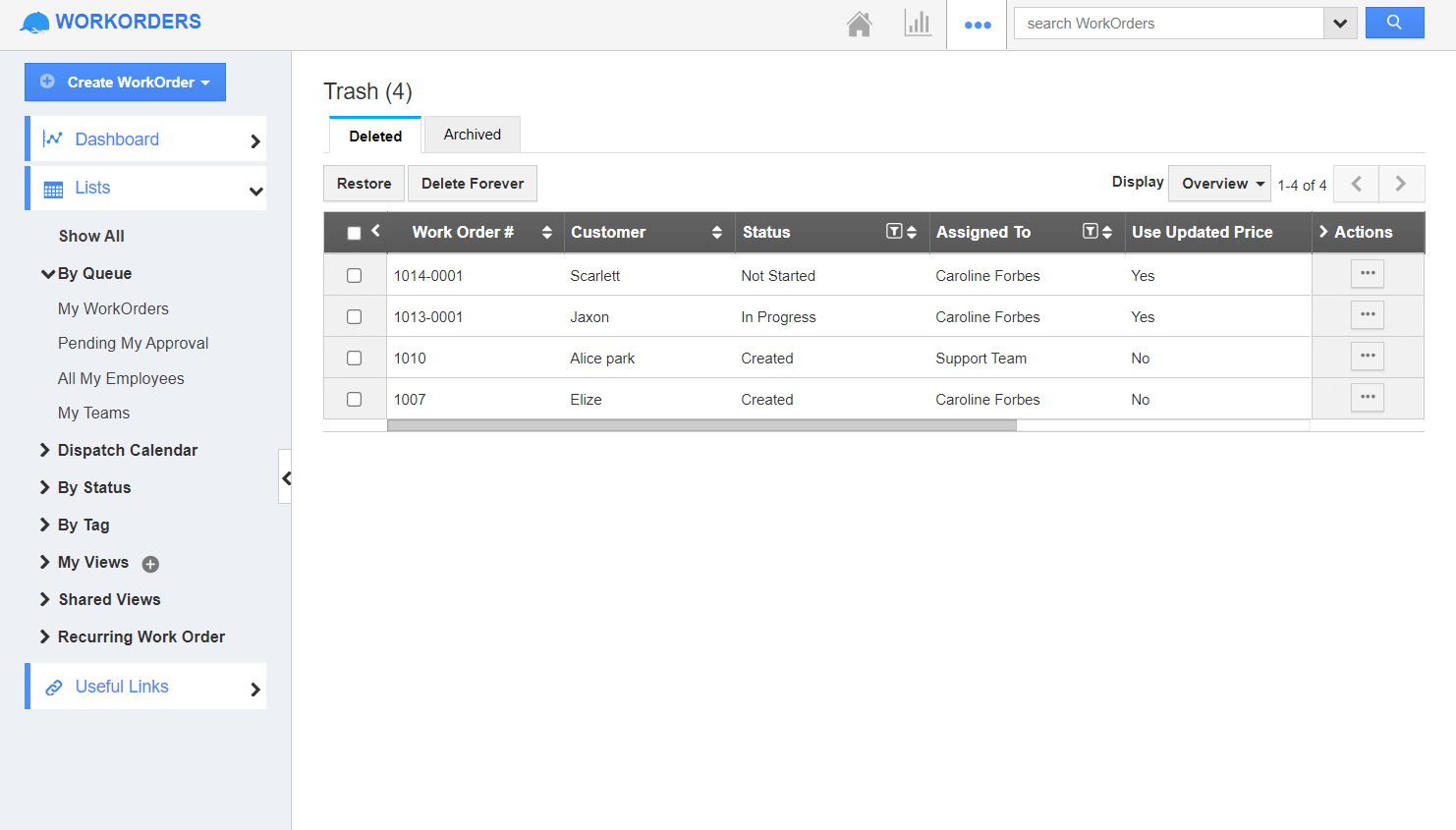Go to next page of results

[x=1401, y=184]
